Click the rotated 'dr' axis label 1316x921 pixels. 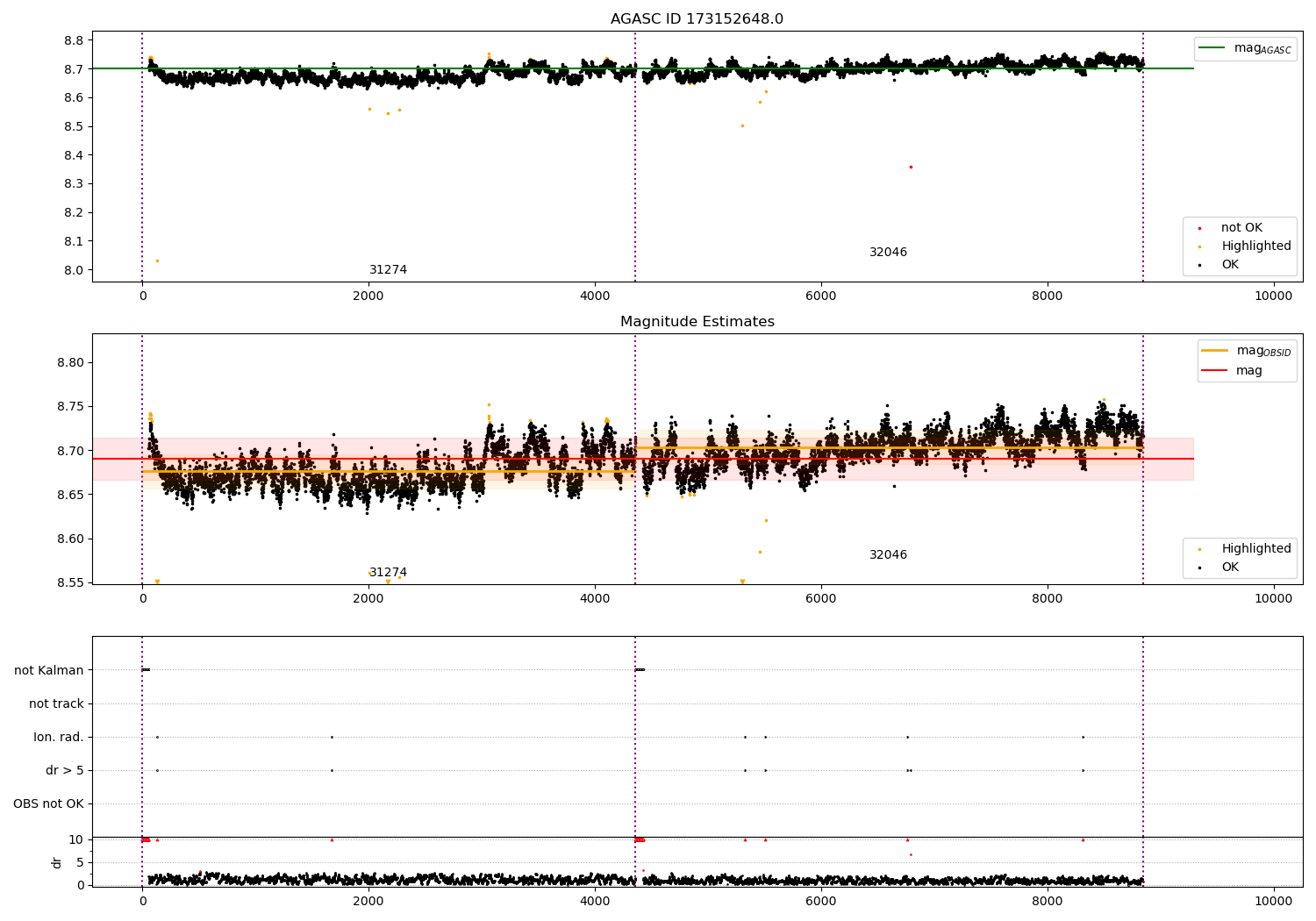coord(57,862)
